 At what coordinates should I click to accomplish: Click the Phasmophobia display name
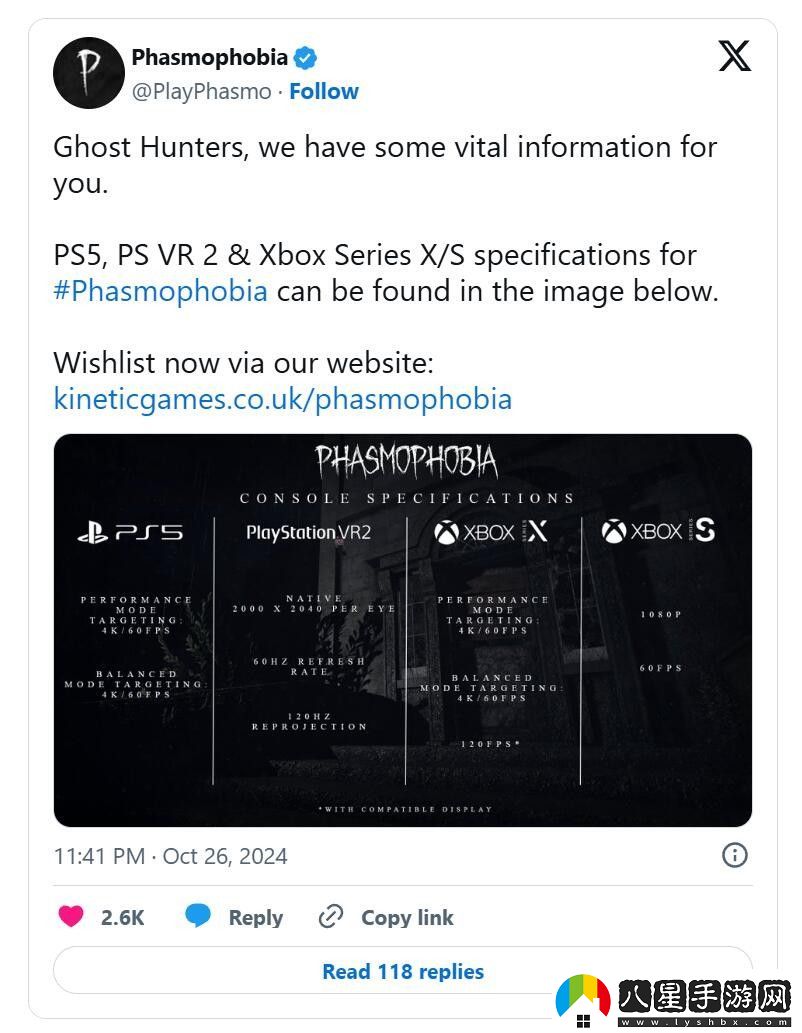click(209, 58)
